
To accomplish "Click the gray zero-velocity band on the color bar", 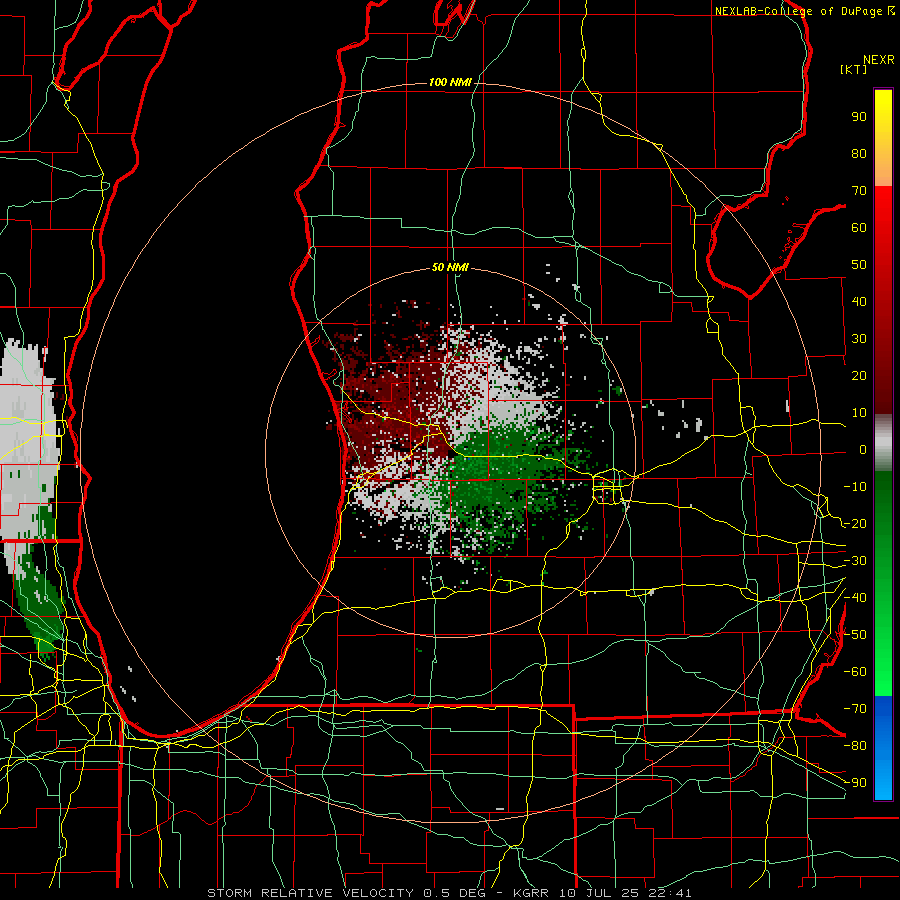I will [x=883, y=443].
